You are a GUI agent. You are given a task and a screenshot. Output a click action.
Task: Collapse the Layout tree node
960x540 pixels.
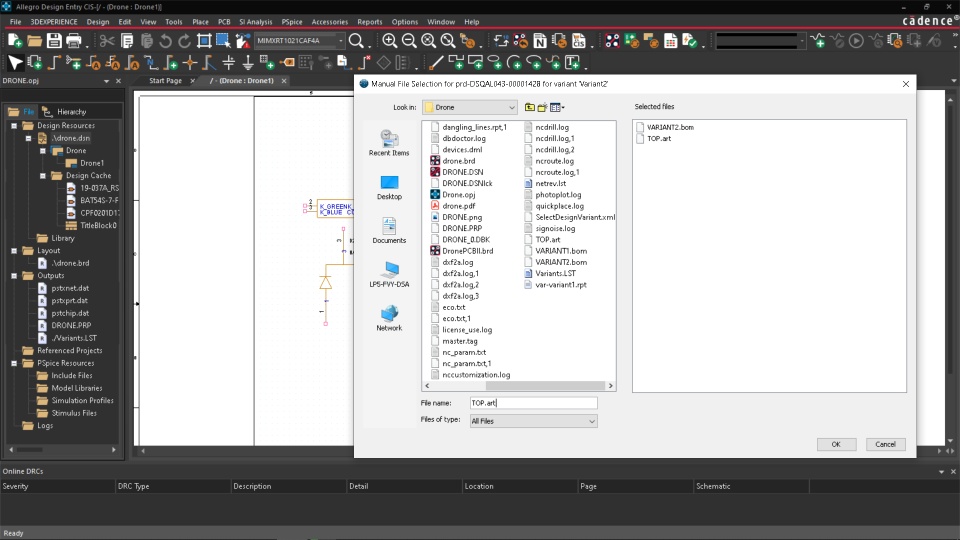pyautogui.click(x=14, y=250)
